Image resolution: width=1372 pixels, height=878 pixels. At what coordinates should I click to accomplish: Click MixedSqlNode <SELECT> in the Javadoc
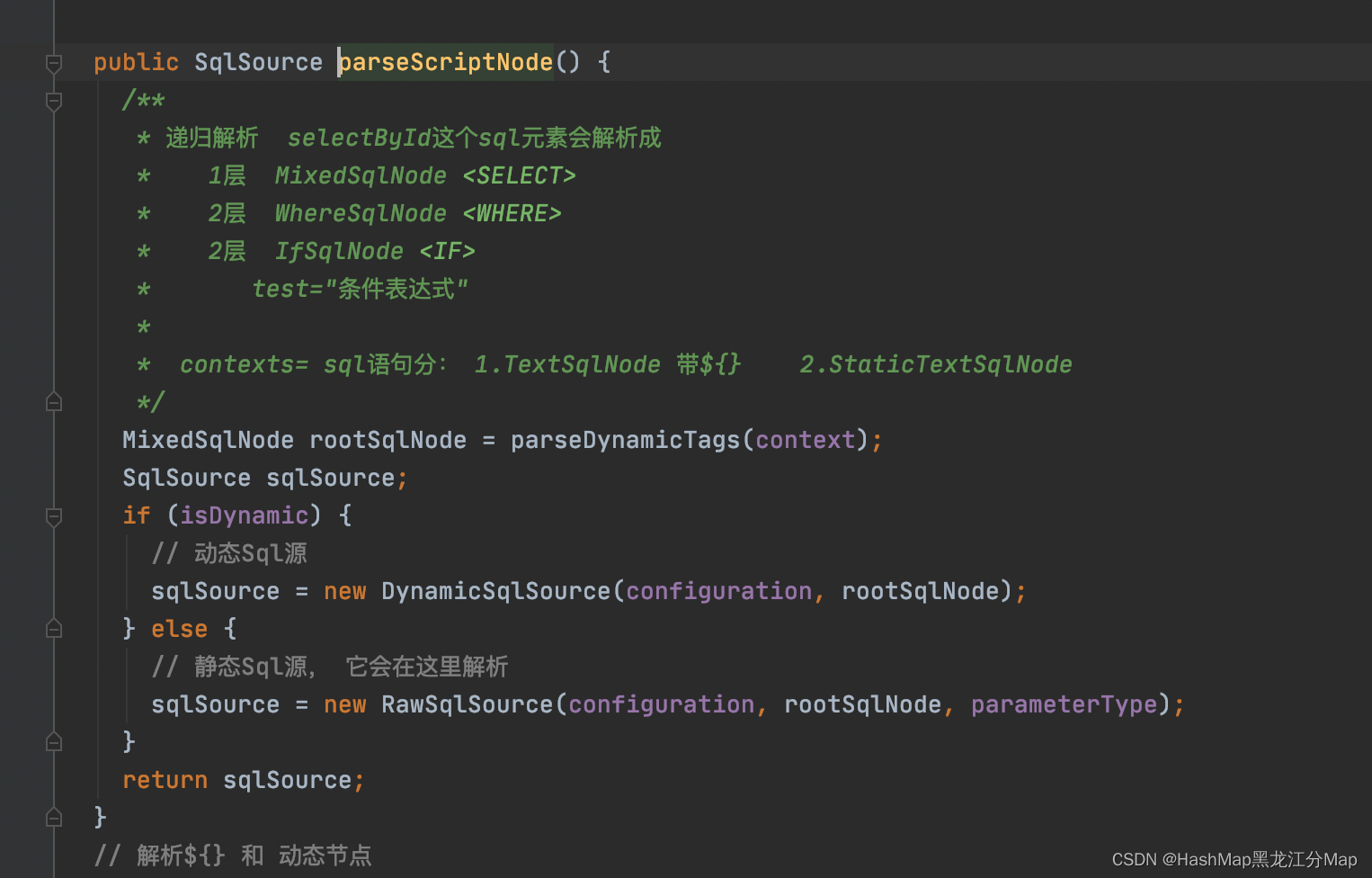(x=425, y=175)
